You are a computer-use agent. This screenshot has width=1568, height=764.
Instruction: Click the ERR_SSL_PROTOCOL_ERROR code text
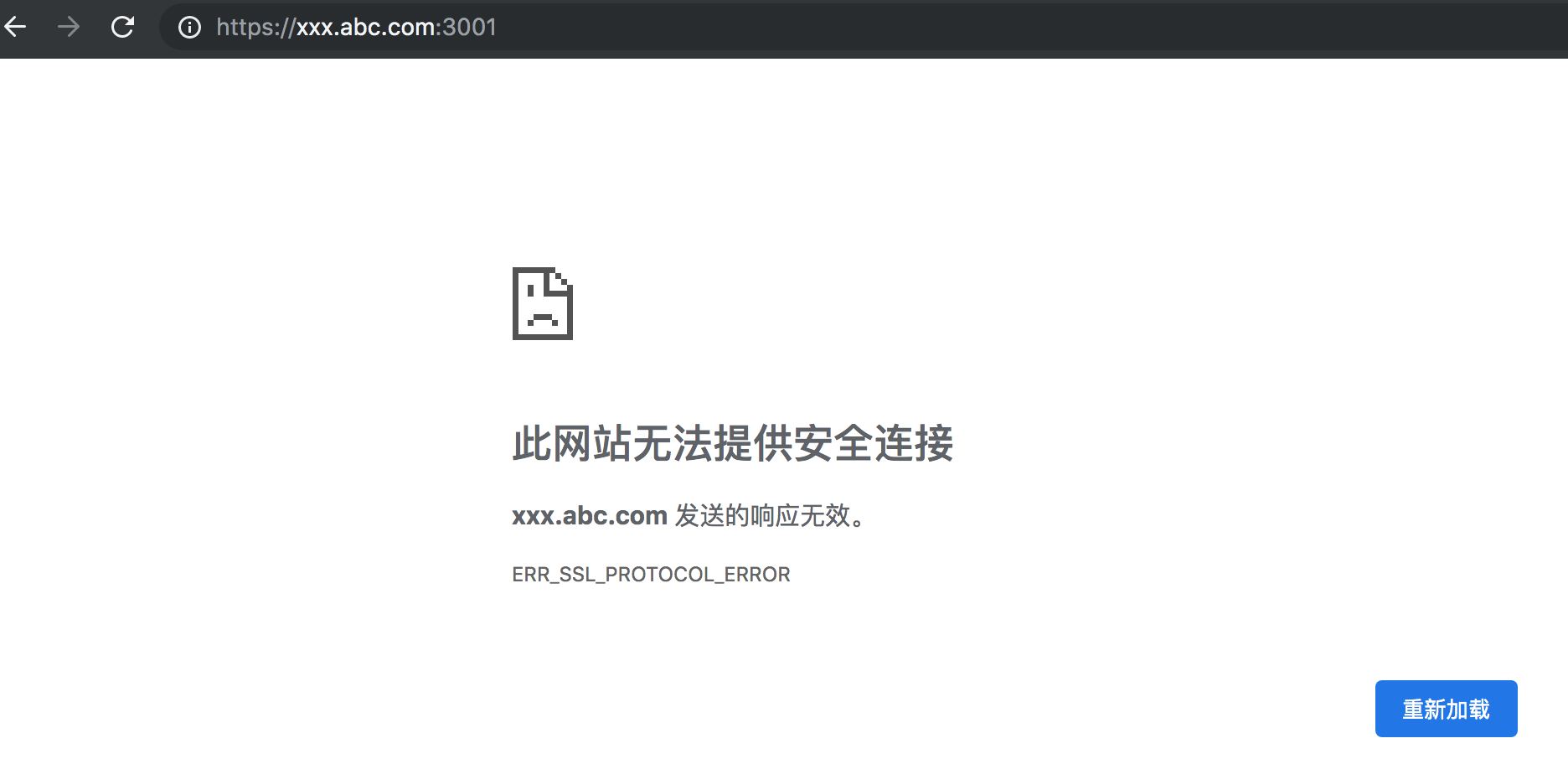(651, 575)
